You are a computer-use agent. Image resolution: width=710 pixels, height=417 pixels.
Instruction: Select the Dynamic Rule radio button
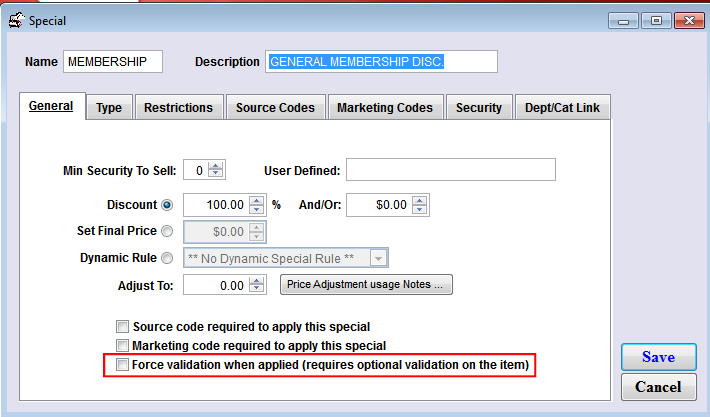167,258
